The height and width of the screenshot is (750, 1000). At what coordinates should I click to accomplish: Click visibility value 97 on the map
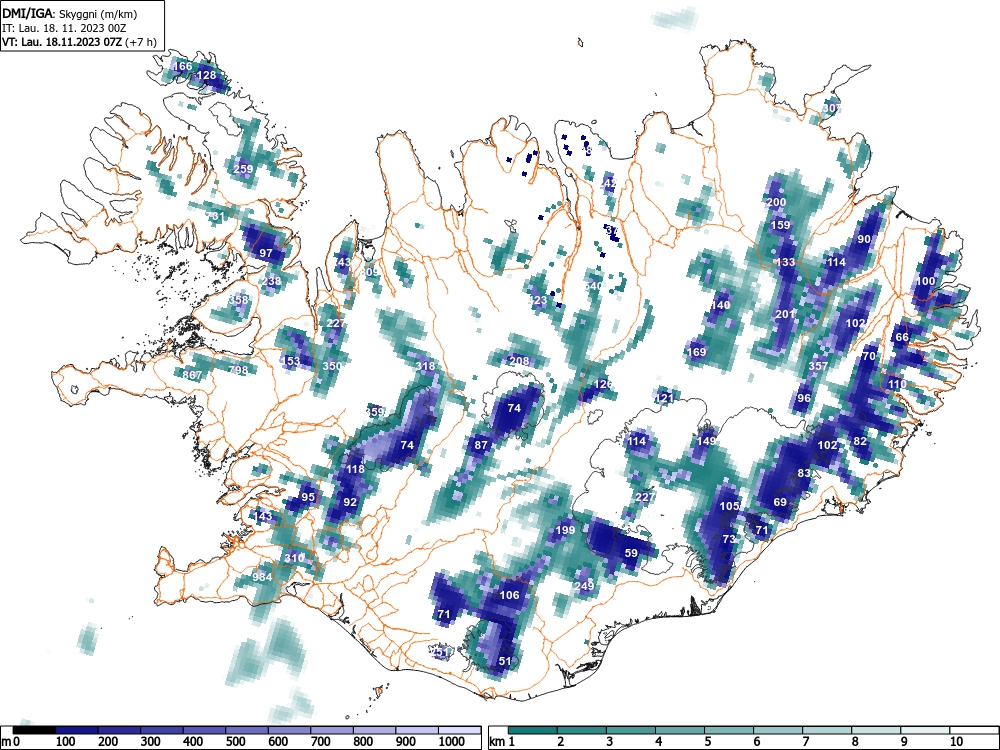(x=266, y=253)
